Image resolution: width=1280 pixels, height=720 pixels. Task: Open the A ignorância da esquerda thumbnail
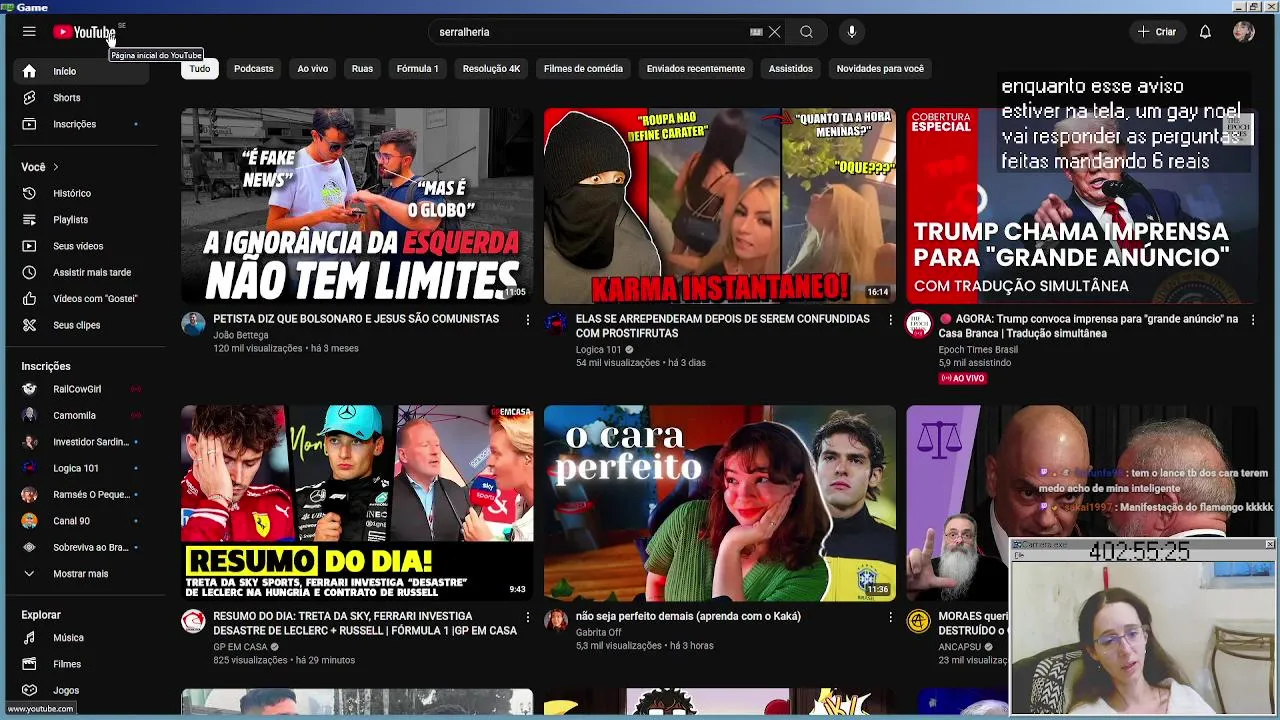tap(357, 205)
